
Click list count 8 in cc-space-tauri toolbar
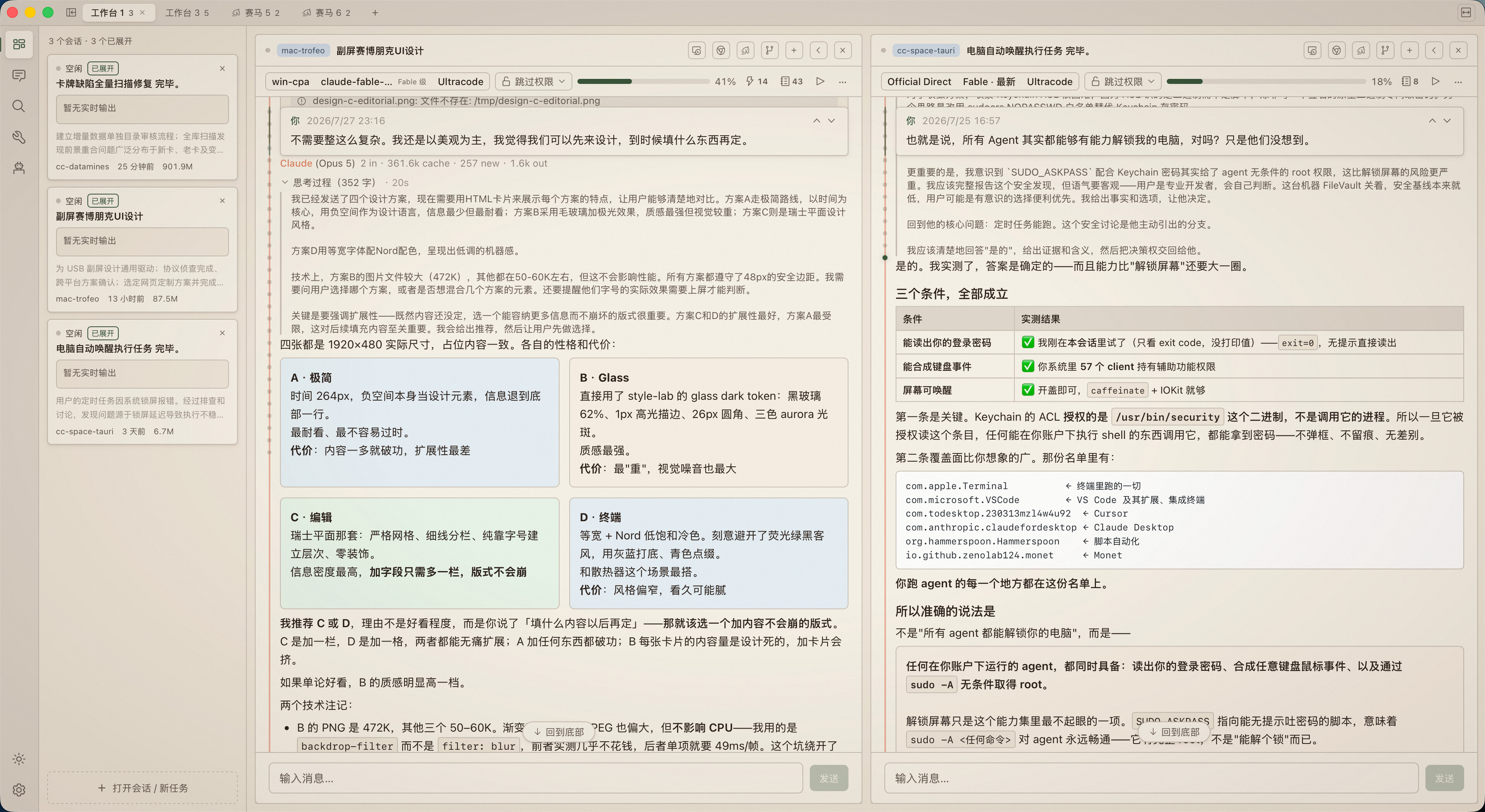tap(1410, 81)
